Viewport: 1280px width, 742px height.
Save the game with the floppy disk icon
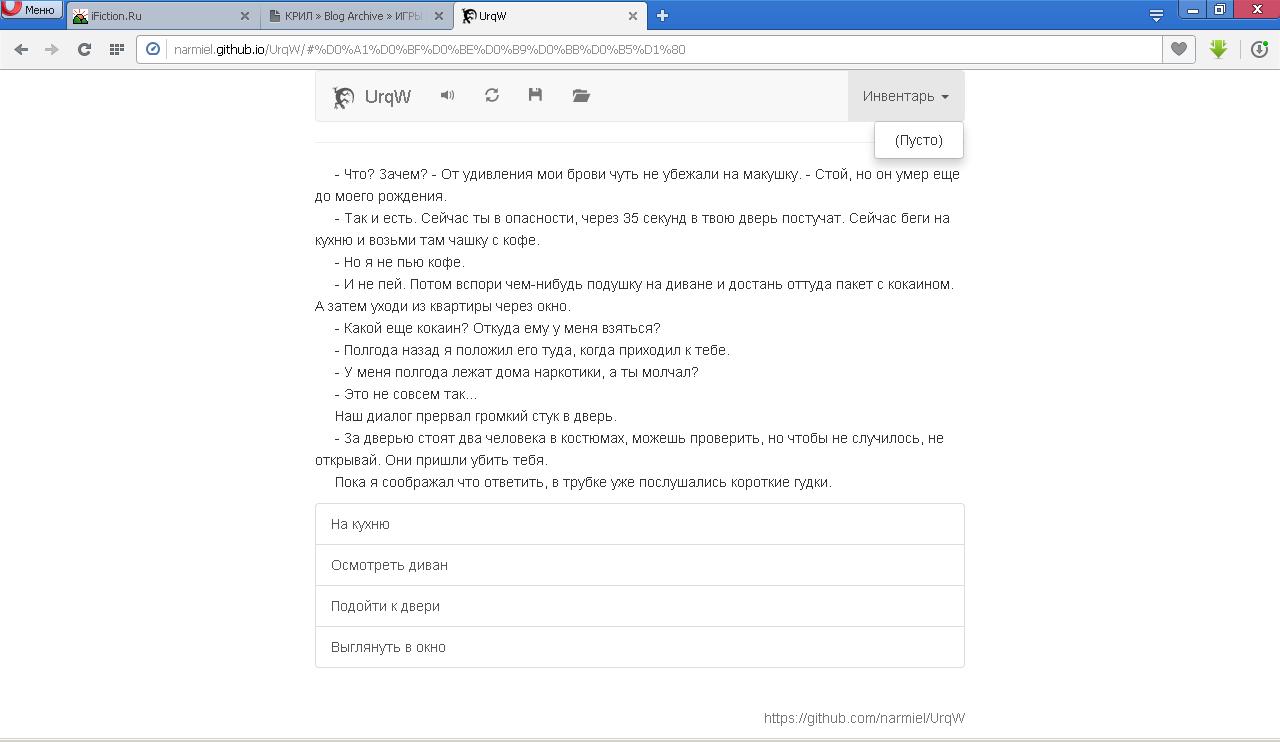coord(535,95)
